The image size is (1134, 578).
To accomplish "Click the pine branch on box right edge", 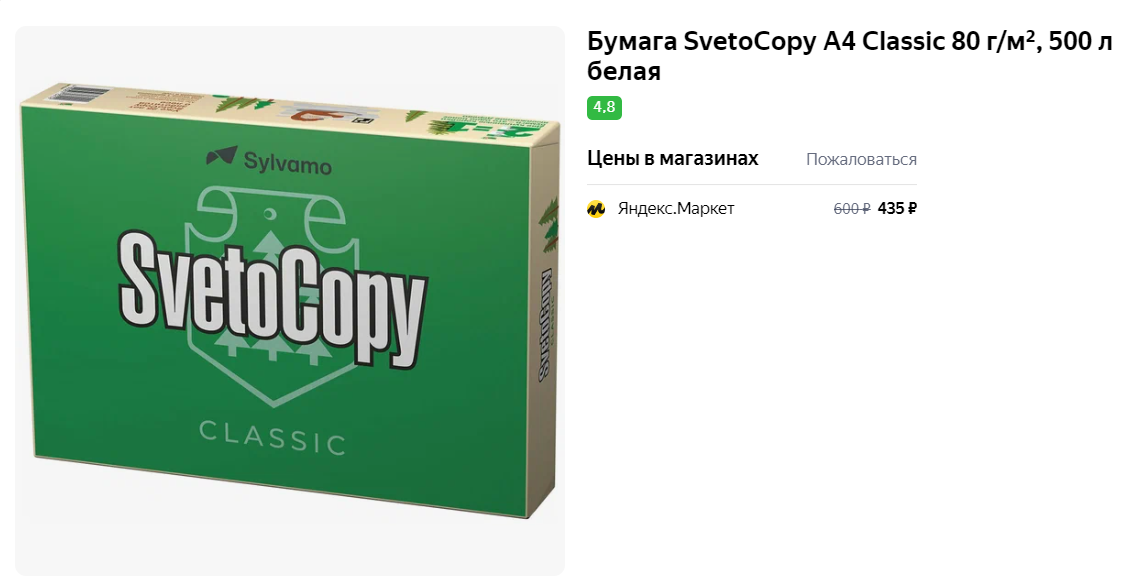I will pyautogui.click(x=547, y=217).
